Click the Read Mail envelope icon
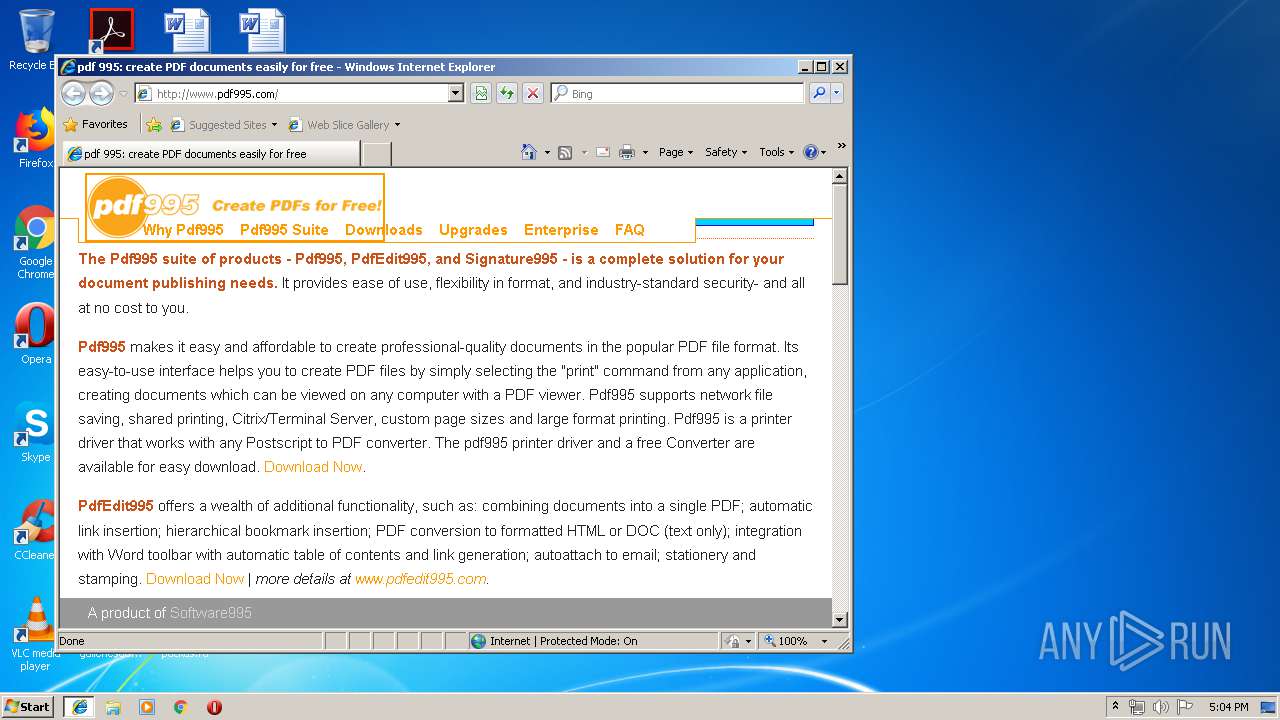The width and height of the screenshot is (1280, 720). [603, 152]
